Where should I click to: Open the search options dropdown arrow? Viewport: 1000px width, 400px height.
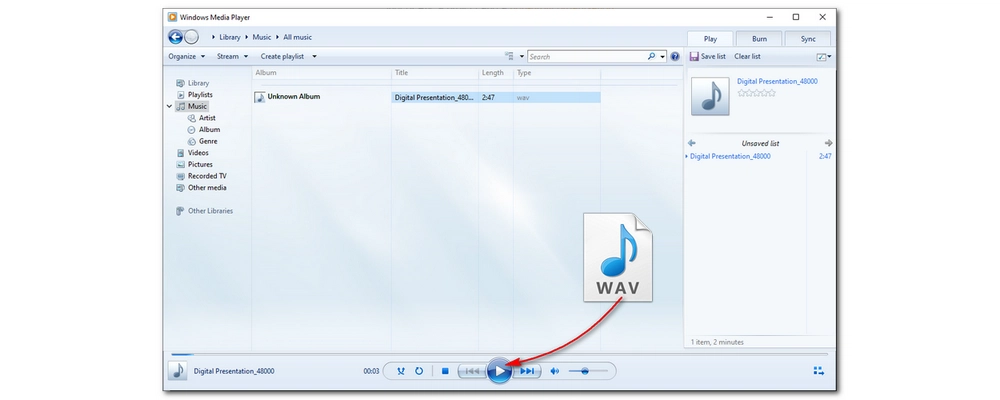(663, 56)
